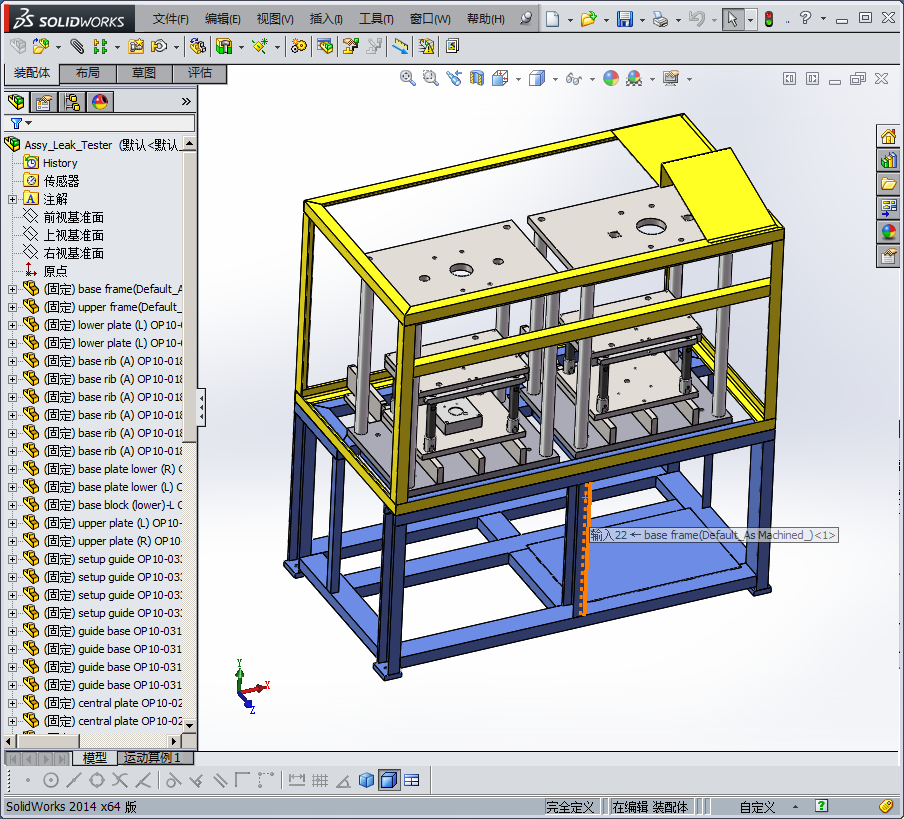This screenshot has width=904, height=819.
Task: Click the Rebuild traffic light icon
Action: coord(769,19)
